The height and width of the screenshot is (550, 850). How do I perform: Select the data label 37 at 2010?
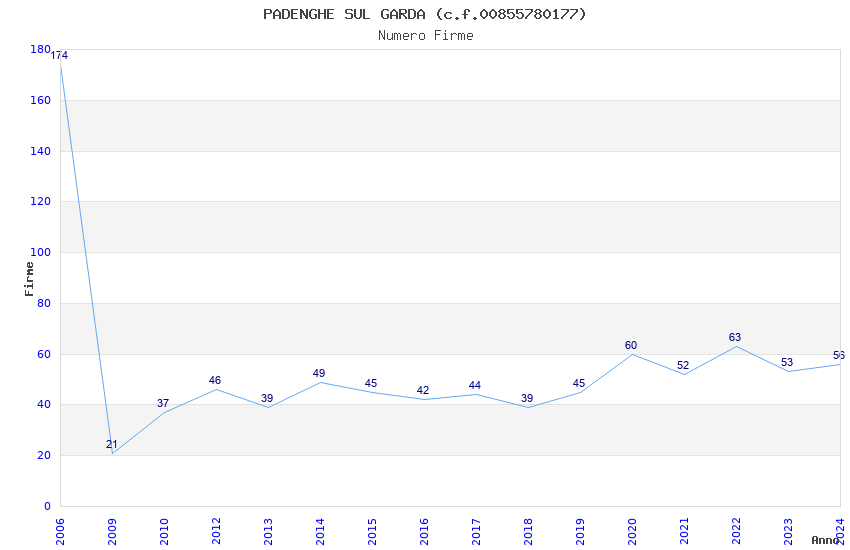(163, 403)
